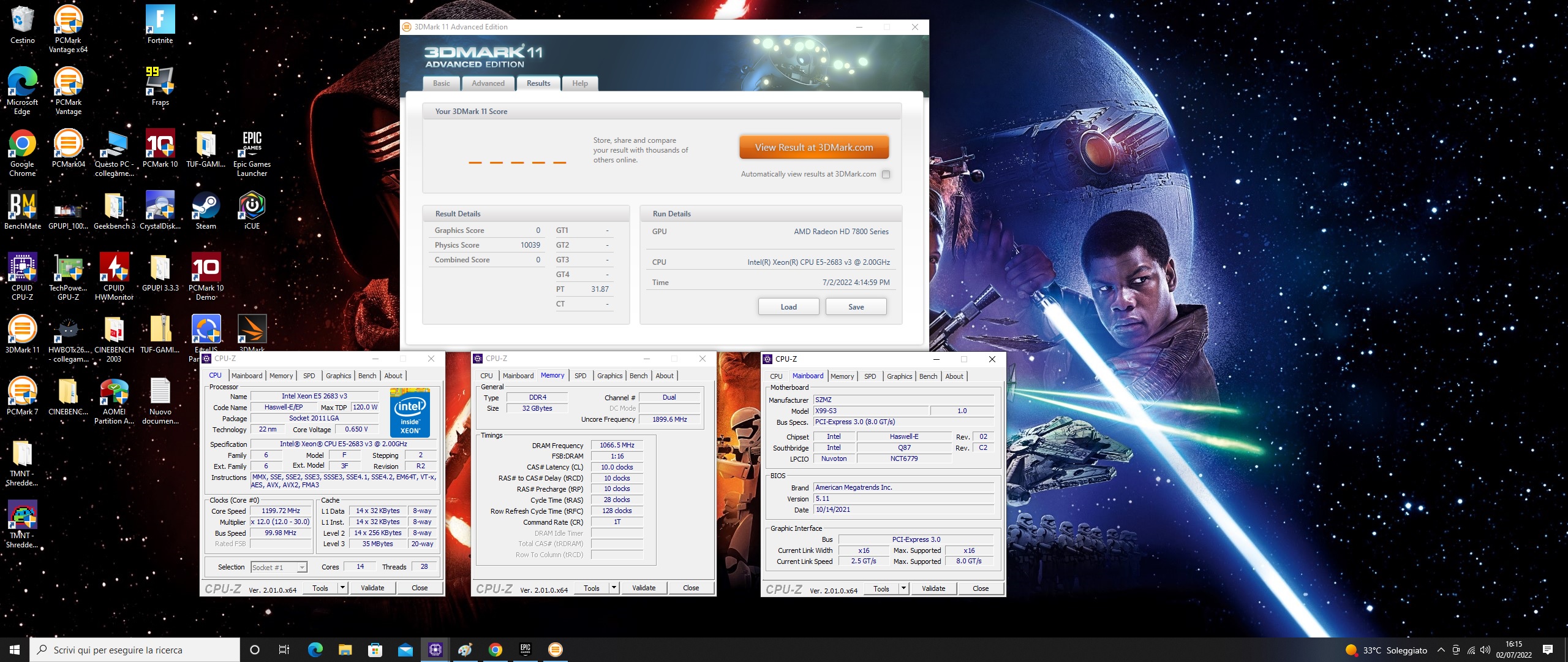Show hidden system tray icons chevron
Image resolution: width=1568 pixels, height=662 pixels.
(x=1441, y=650)
